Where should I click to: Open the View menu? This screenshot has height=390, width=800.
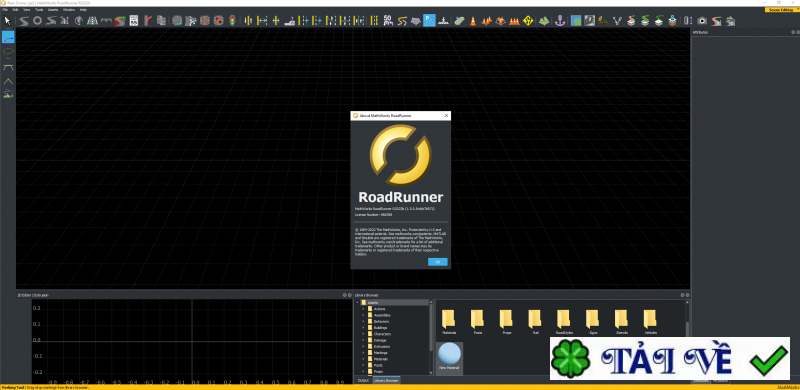pyautogui.click(x=27, y=10)
